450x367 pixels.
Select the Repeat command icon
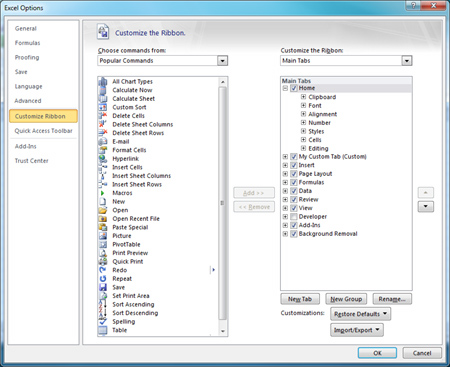[103, 279]
